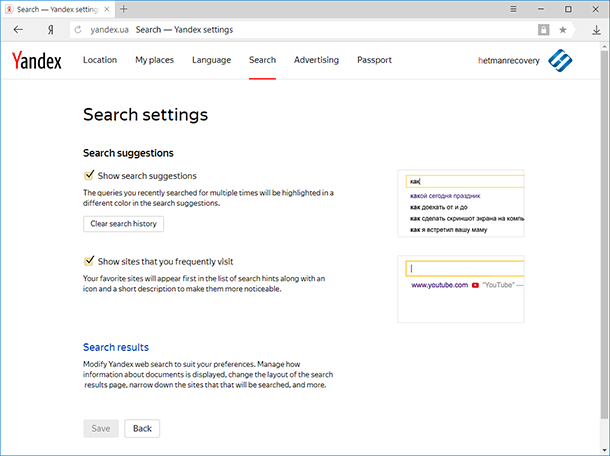Screen dimensions: 610x456
Task: Open a new tab with plus
Action: 124,9
